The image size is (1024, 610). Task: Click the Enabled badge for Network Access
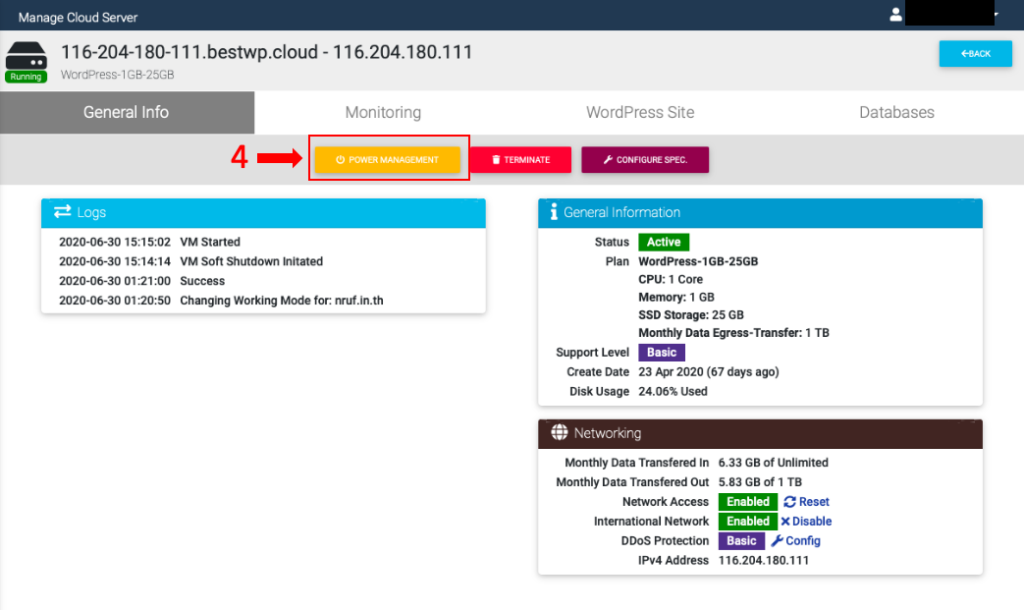(747, 501)
